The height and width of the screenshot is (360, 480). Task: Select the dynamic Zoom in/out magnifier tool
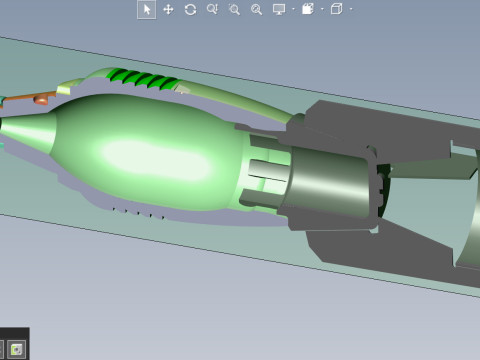212,9
